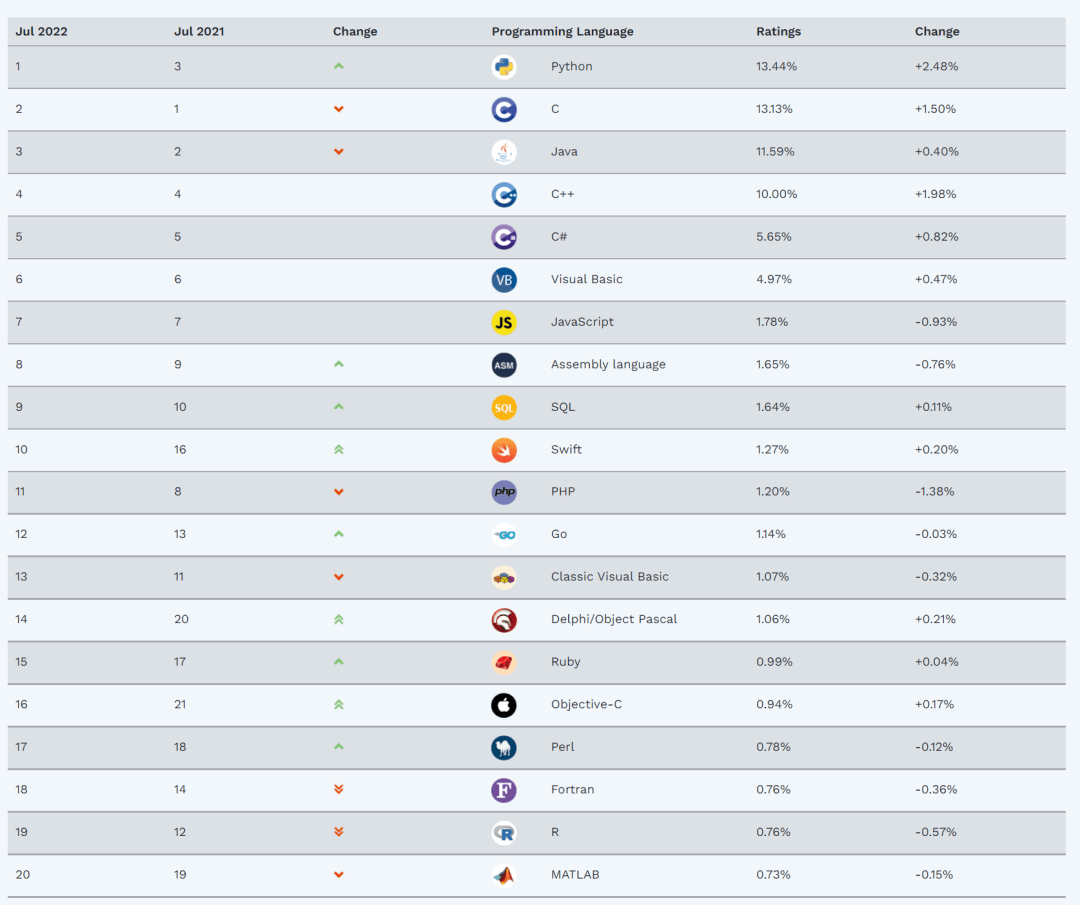Screen dimensions: 1080x905
Task: Click the PHP logo icon
Action: (x=504, y=492)
